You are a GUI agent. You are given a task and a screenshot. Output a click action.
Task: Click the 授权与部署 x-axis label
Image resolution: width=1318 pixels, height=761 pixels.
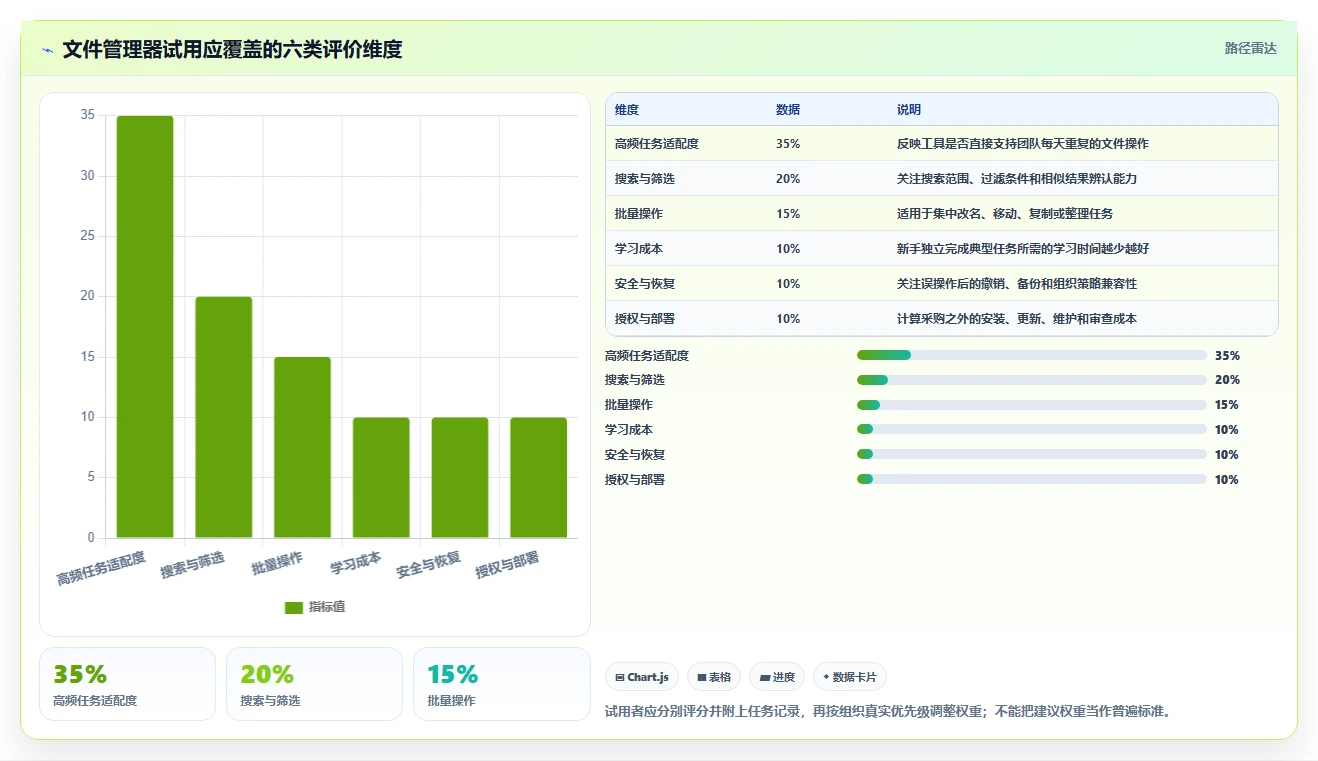(x=508, y=564)
